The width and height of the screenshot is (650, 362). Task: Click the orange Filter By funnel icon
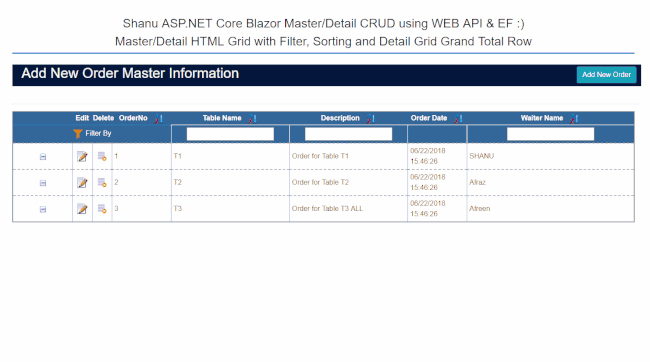tap(78, 134)
